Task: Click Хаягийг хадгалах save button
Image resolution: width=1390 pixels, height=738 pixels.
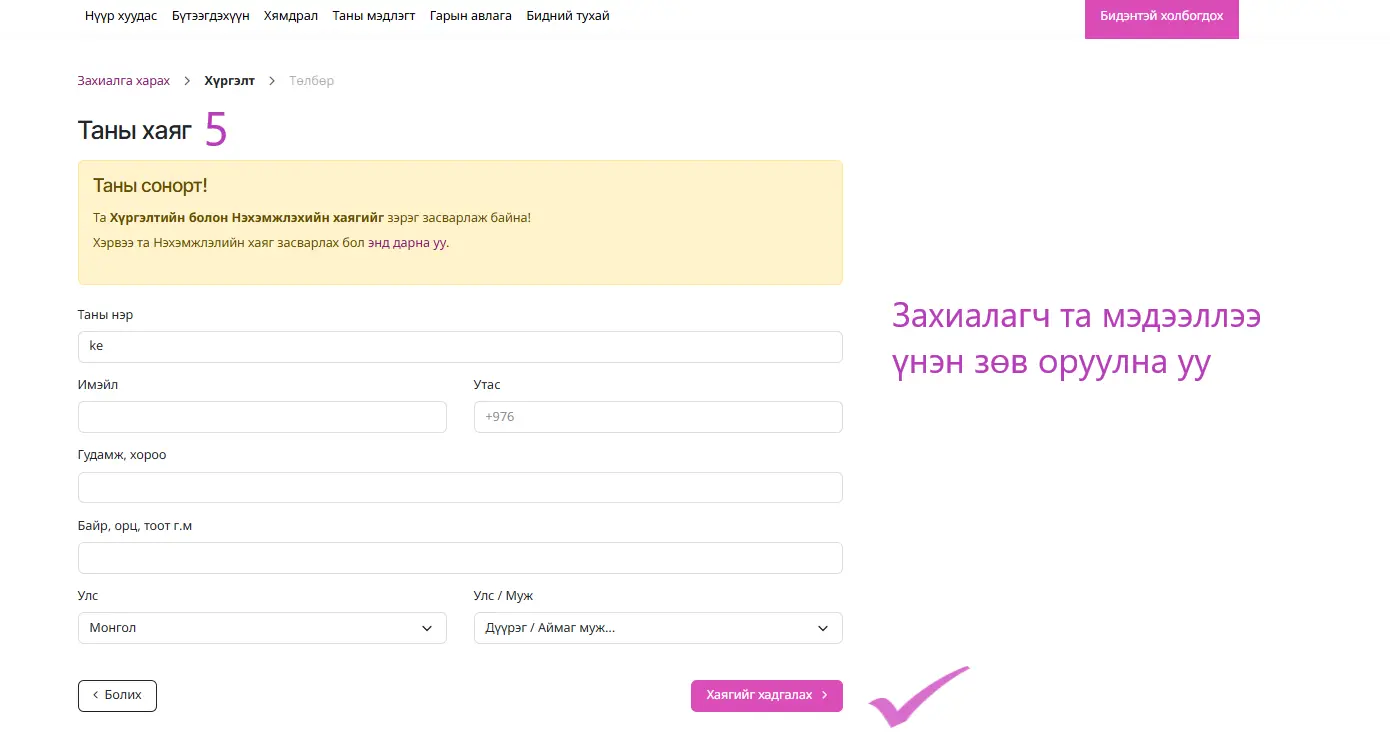Action: click(766, 696)
